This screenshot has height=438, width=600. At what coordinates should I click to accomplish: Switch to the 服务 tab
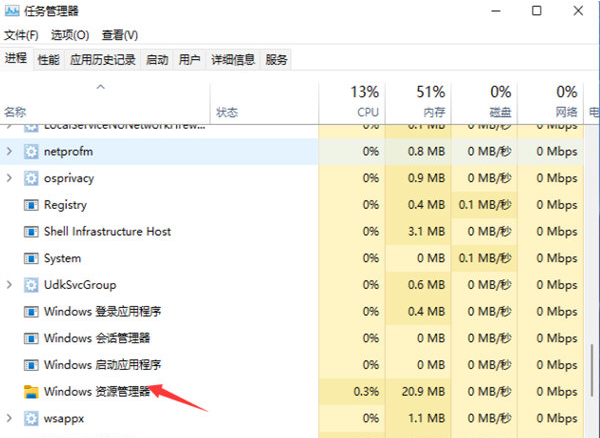click(276, 60)
